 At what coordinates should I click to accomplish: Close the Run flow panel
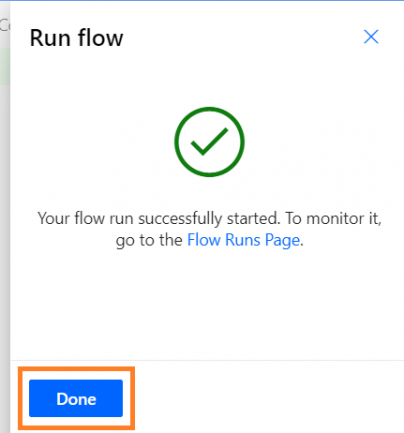371,37
